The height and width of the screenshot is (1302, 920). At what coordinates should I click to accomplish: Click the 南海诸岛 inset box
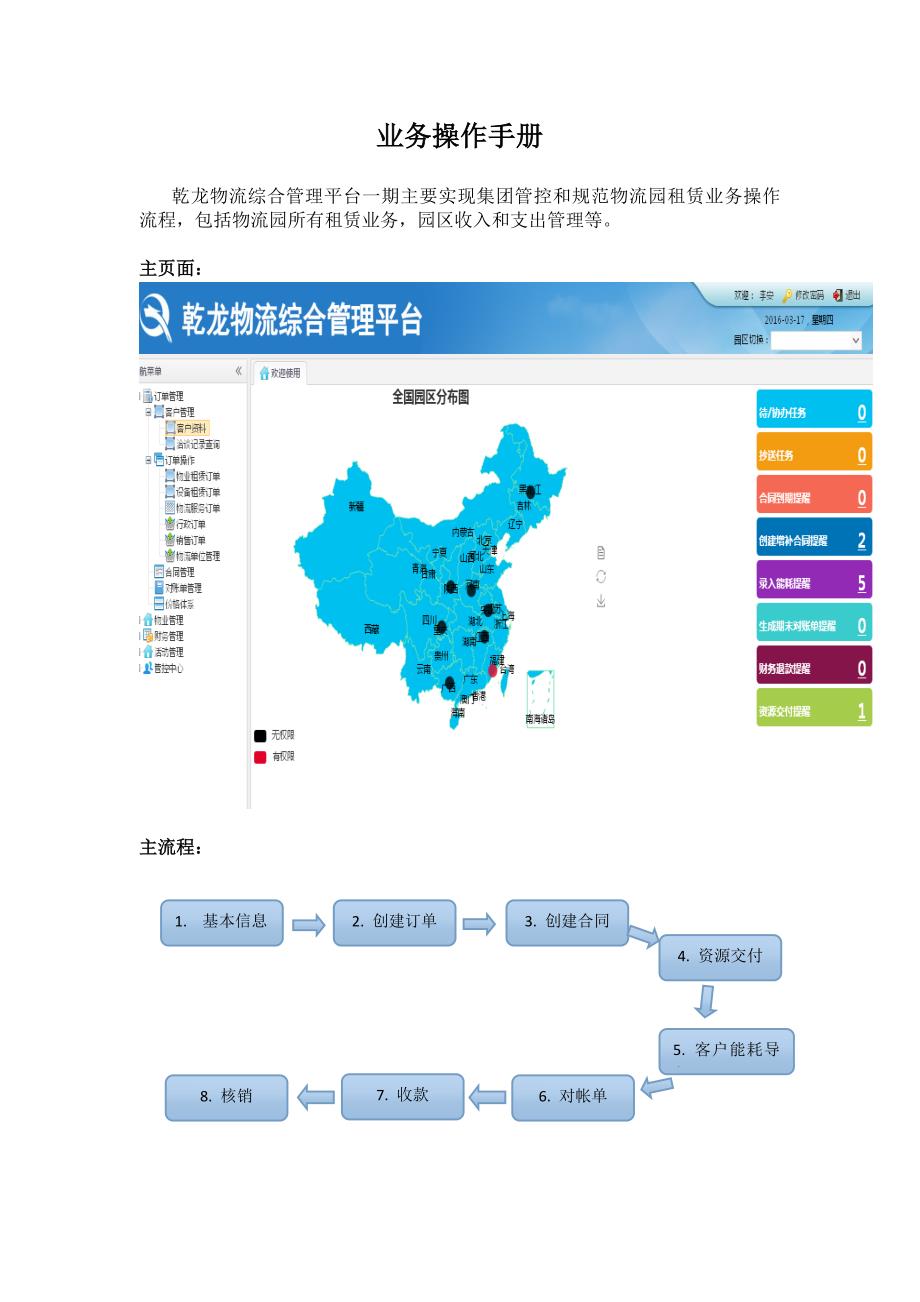540,698
